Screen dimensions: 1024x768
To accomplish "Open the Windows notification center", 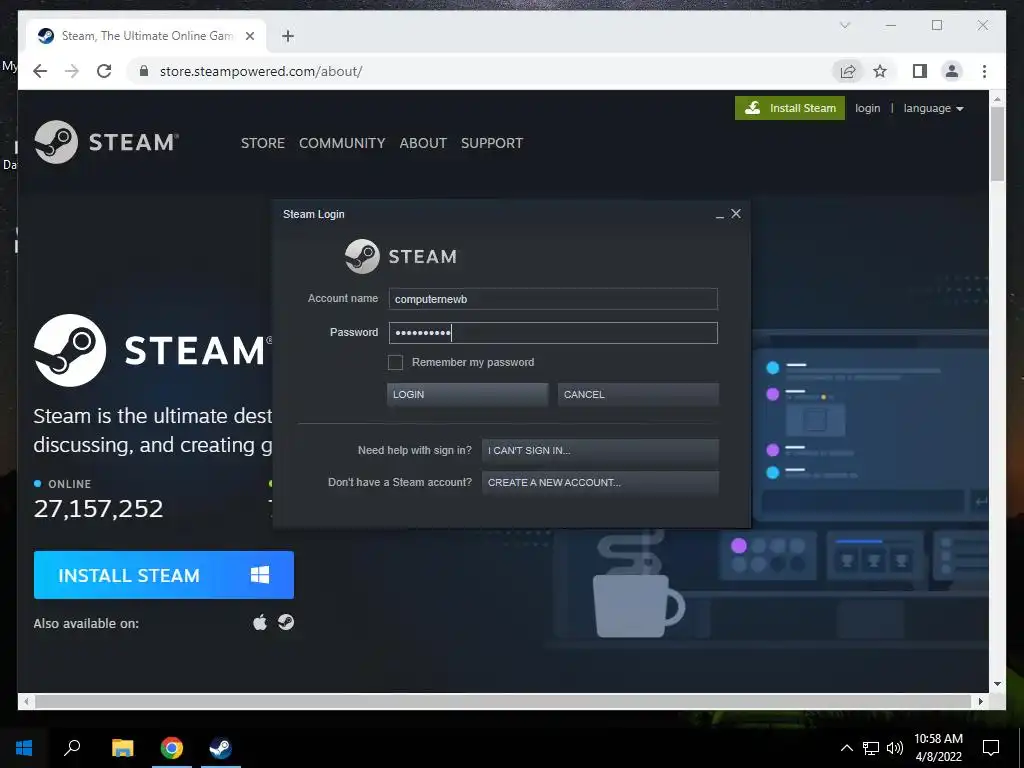I will (x=991, y=748).
